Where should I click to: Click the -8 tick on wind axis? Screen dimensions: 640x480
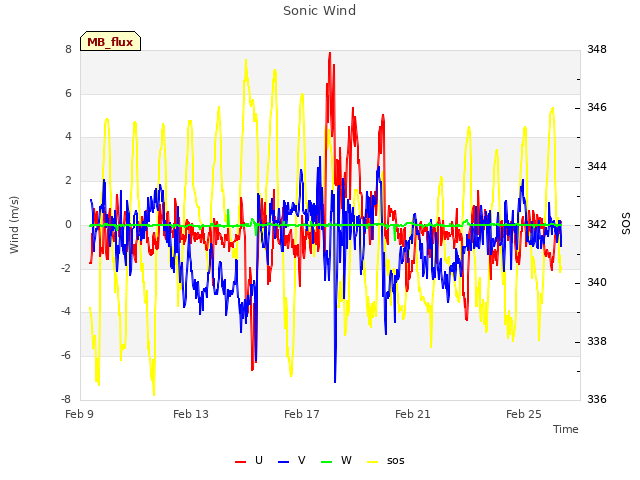[x=66, y=399]
